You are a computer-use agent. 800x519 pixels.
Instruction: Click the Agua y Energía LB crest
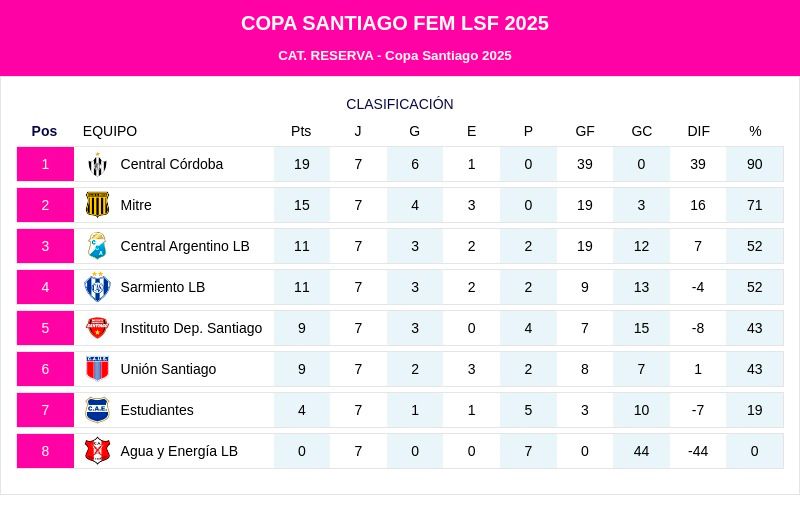coord(97,451)
